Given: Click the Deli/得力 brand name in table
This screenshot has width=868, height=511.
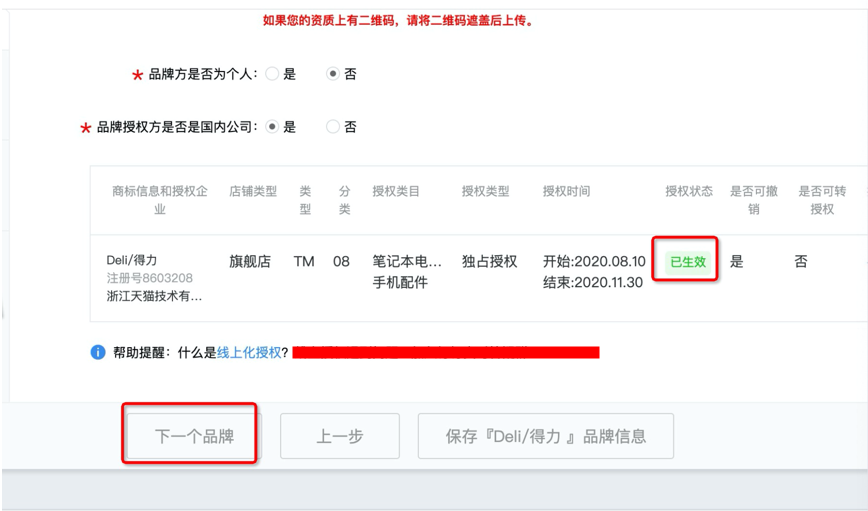Looking at the screenshot, I should (132, 260).
